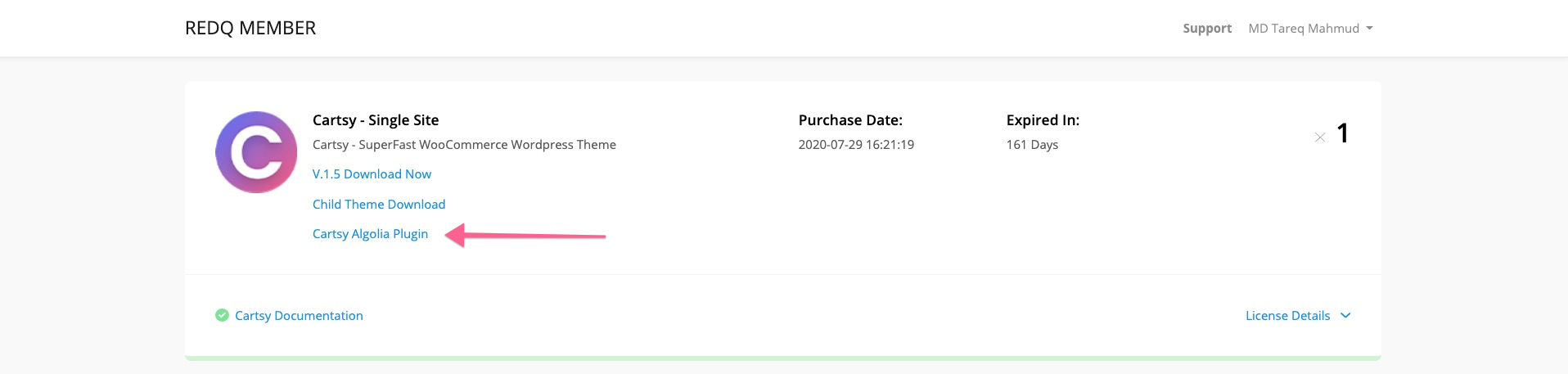Click the 161 Days expiry text
Viewport: 1568px width, 374px height.
coord(1032,145)
